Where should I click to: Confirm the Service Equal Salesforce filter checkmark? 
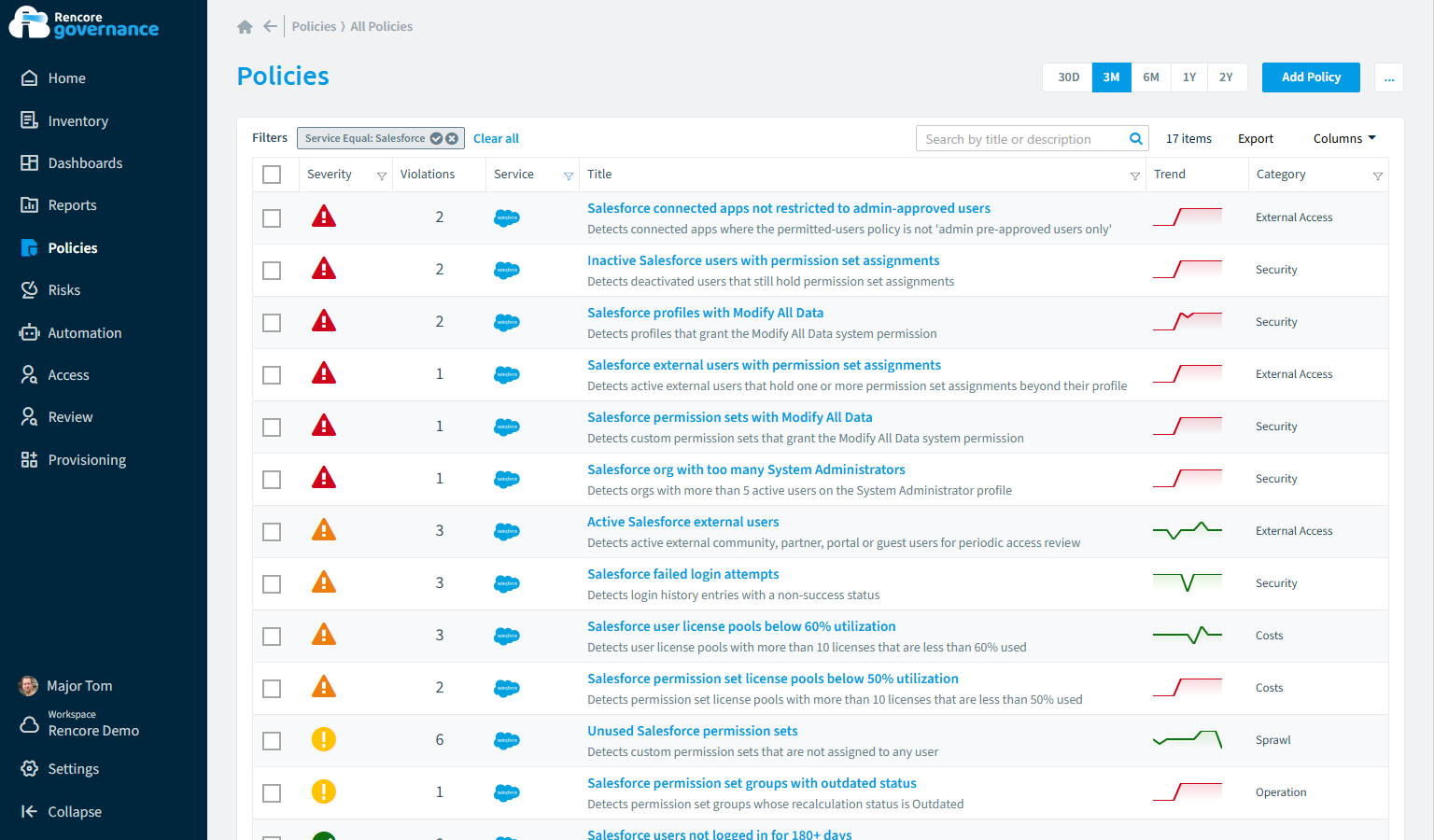pos(436,138)
